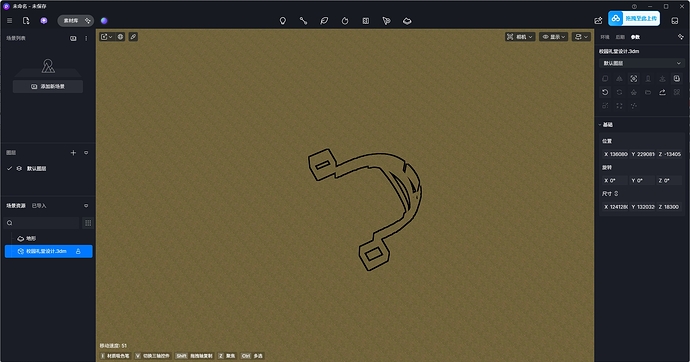Image resolution: width=690 pixels, height=362 pixels.
Task: Click the position Y field
Action: (642, 154)
